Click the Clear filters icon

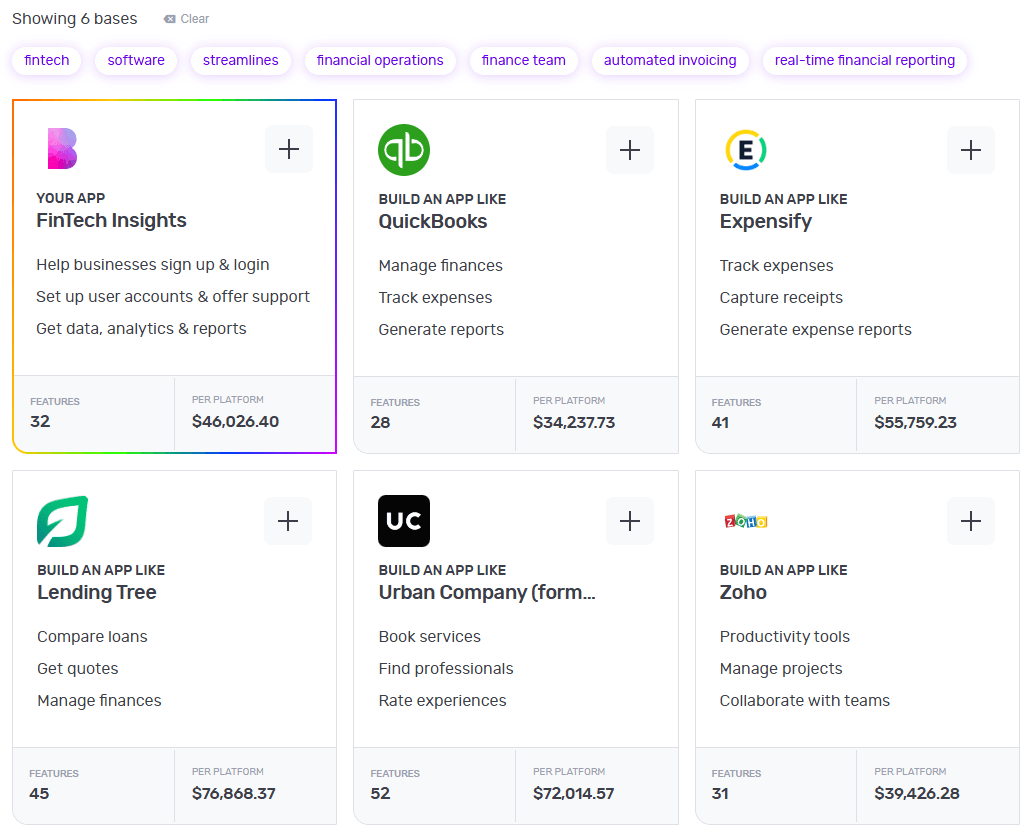(170, 19)
